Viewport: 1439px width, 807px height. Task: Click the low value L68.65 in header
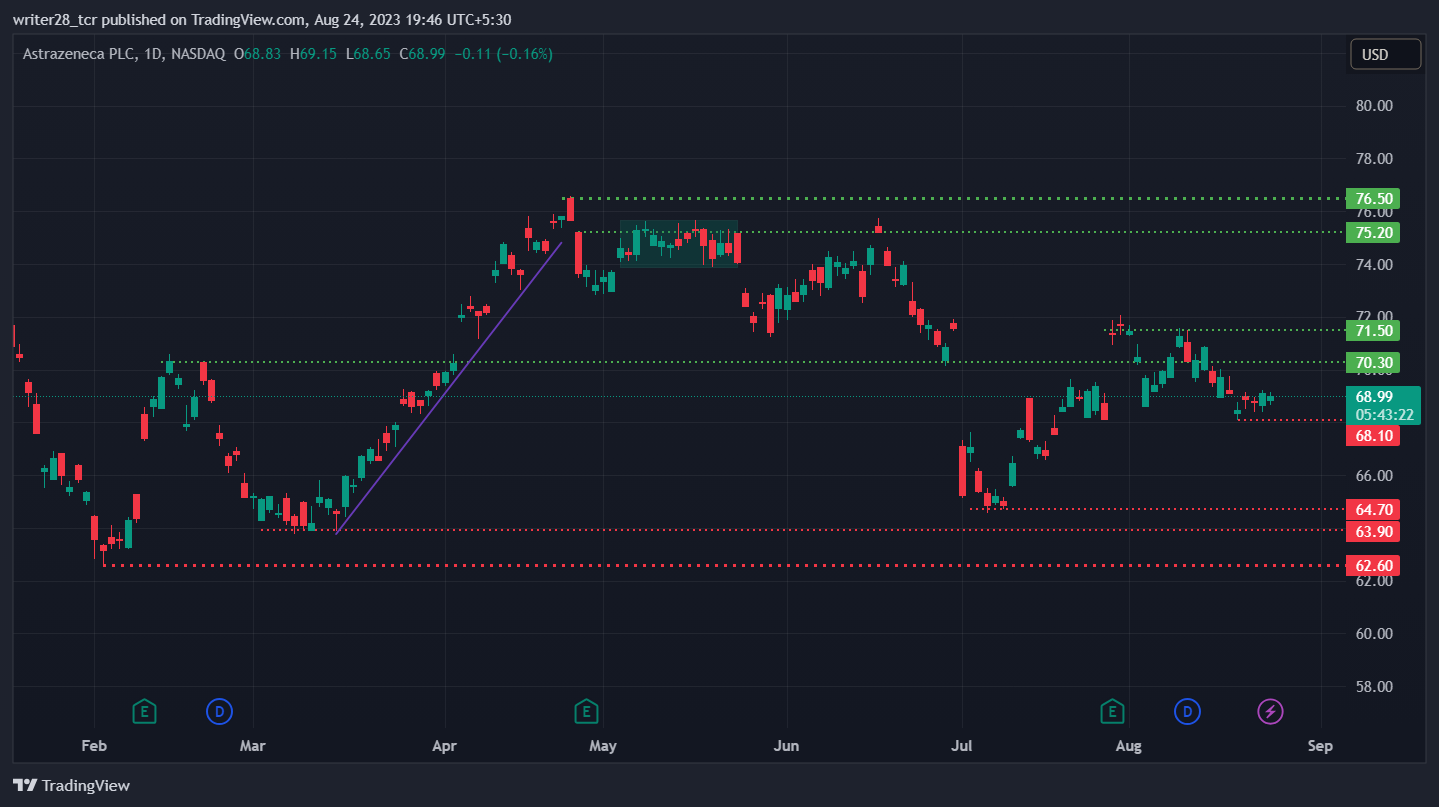pyautogui.click(x=369, y=54)
